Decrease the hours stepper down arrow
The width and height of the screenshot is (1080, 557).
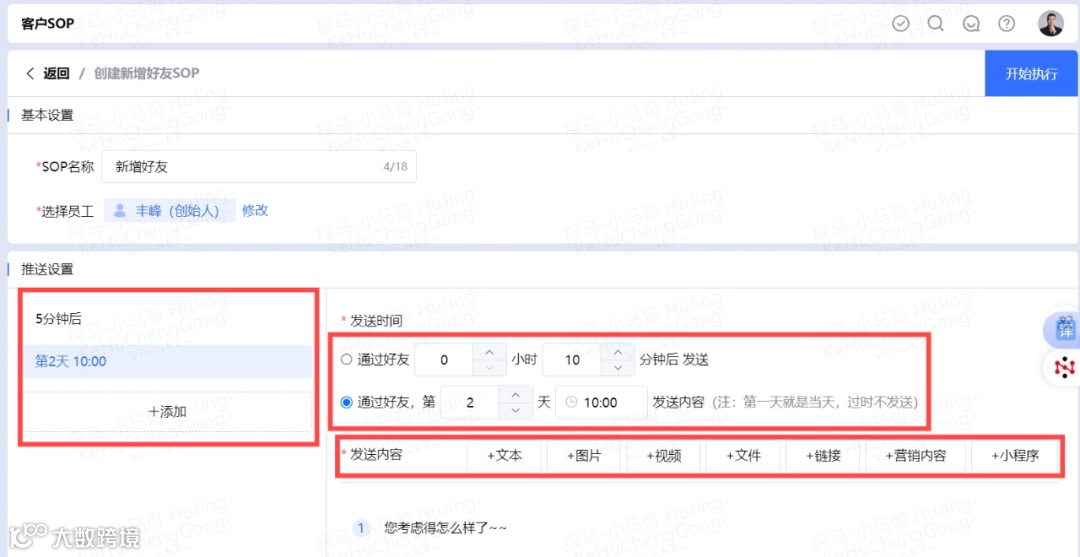pos(490,368)
